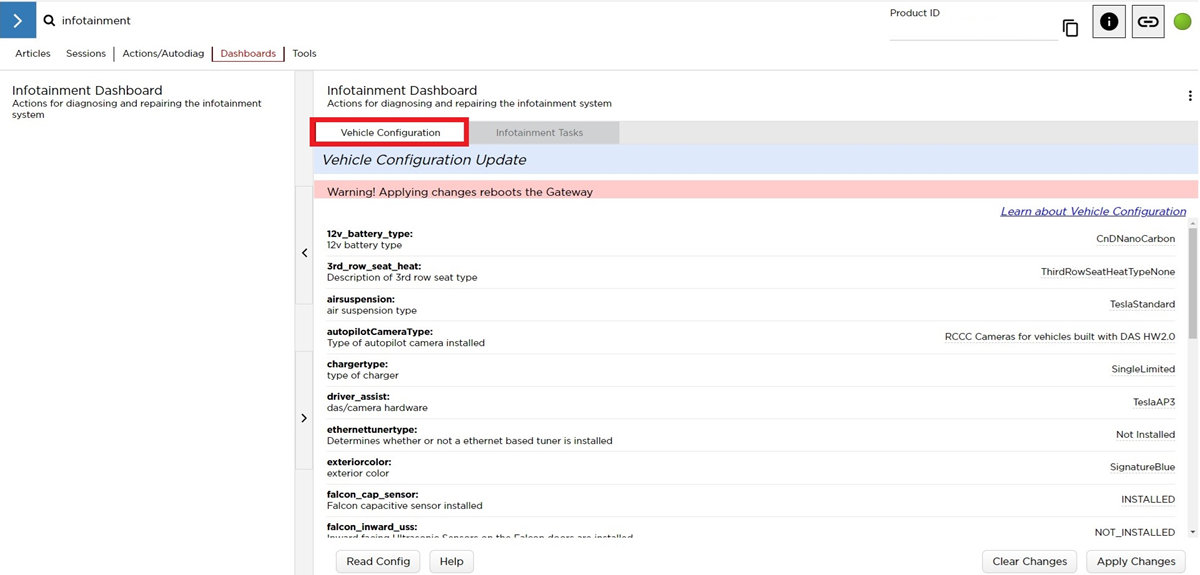Switch to the Sessions tab
The image size is (1200, 575).
[x=86, y=54]
